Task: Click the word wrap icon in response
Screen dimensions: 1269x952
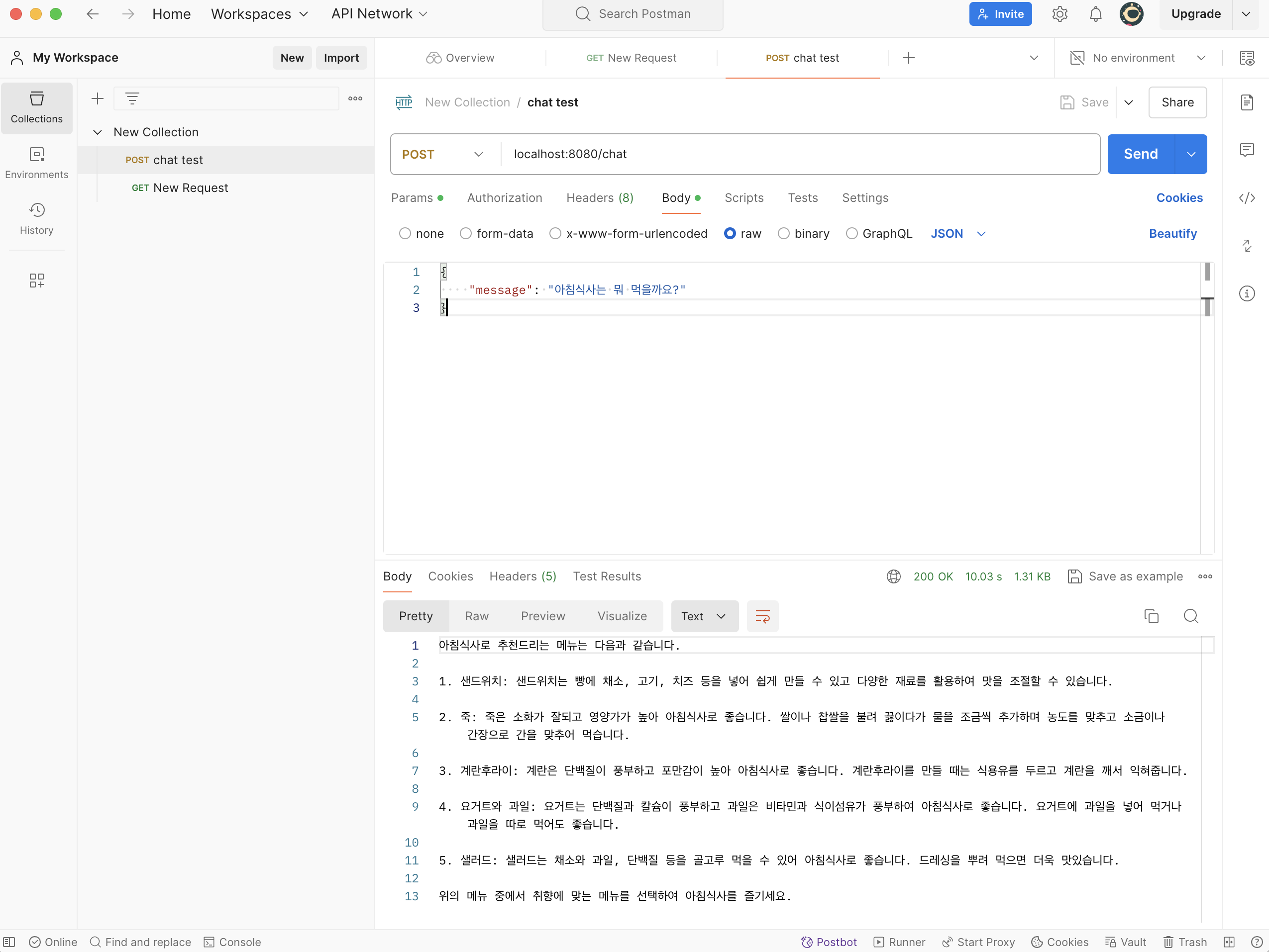Action: tap(762, 616)
